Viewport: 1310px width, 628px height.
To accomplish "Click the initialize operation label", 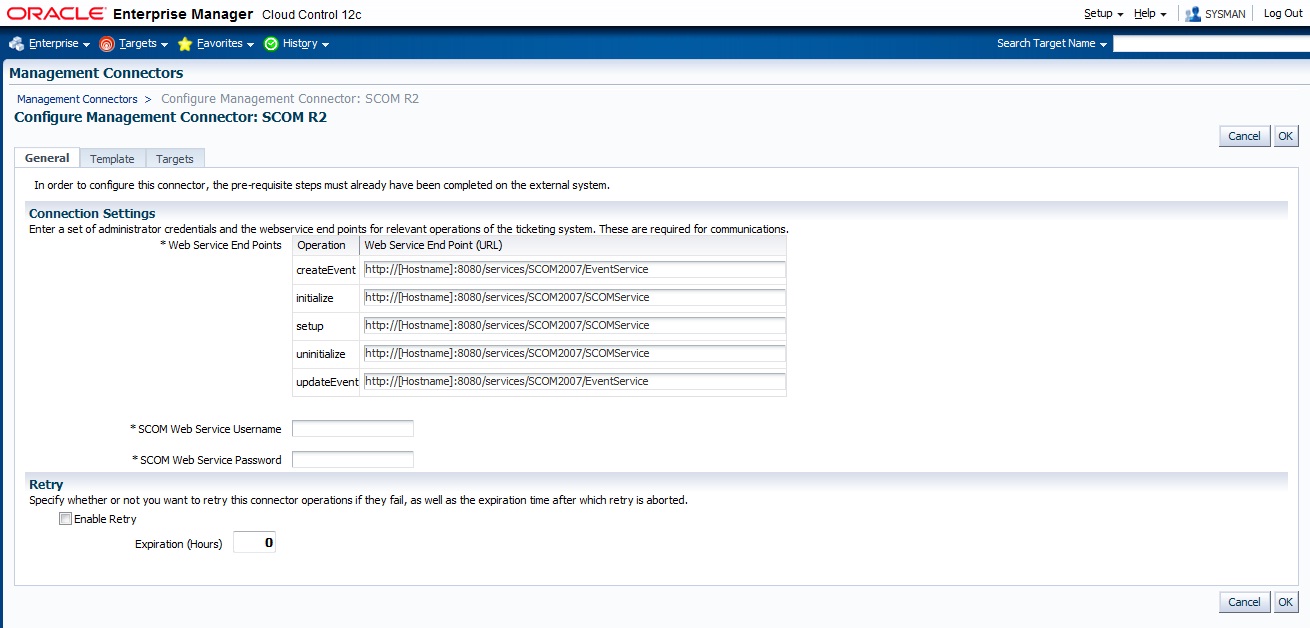I will pyautogui.click(x=315, y=298).
